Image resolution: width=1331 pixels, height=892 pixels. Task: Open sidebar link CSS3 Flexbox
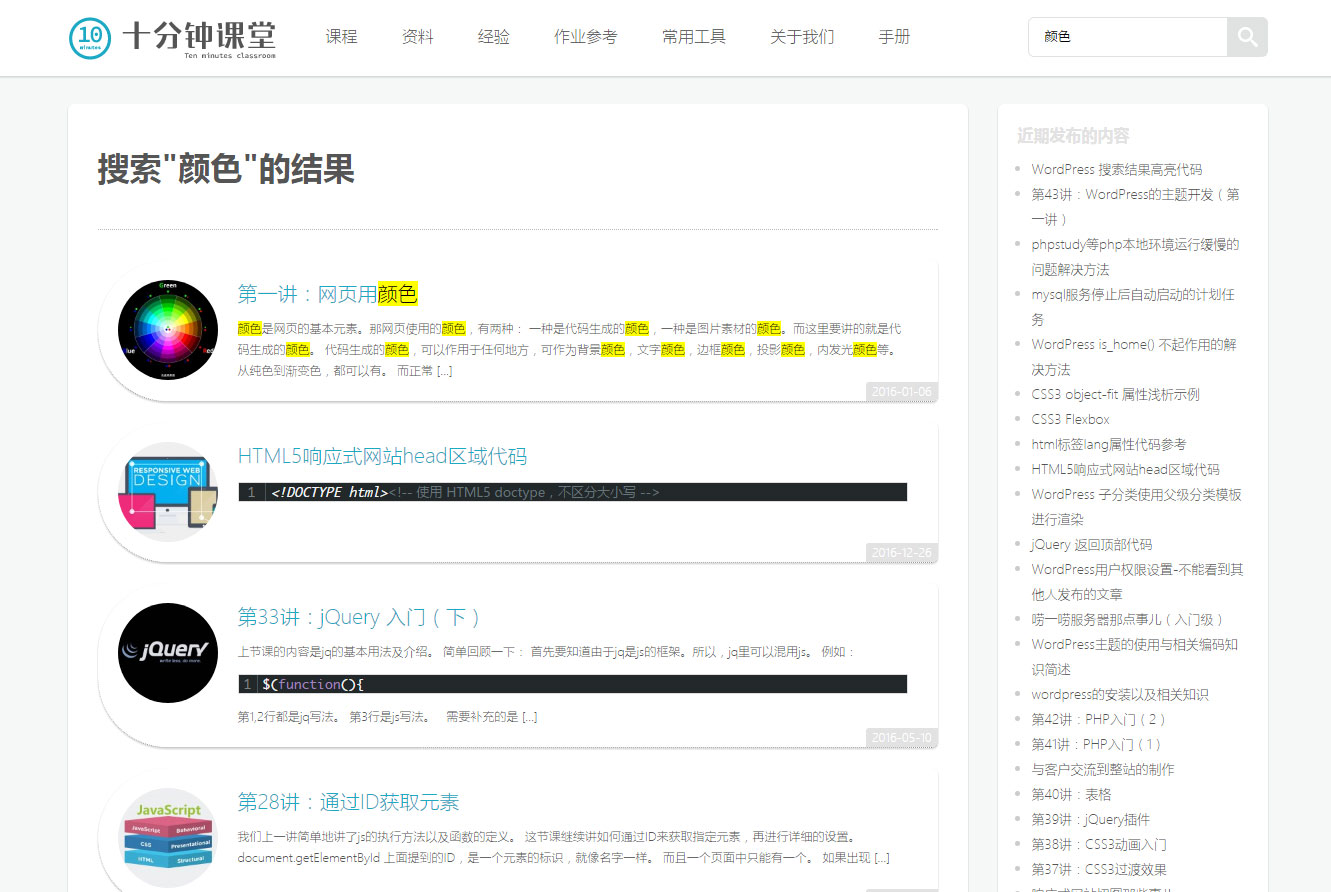[x=1070, y=419]
